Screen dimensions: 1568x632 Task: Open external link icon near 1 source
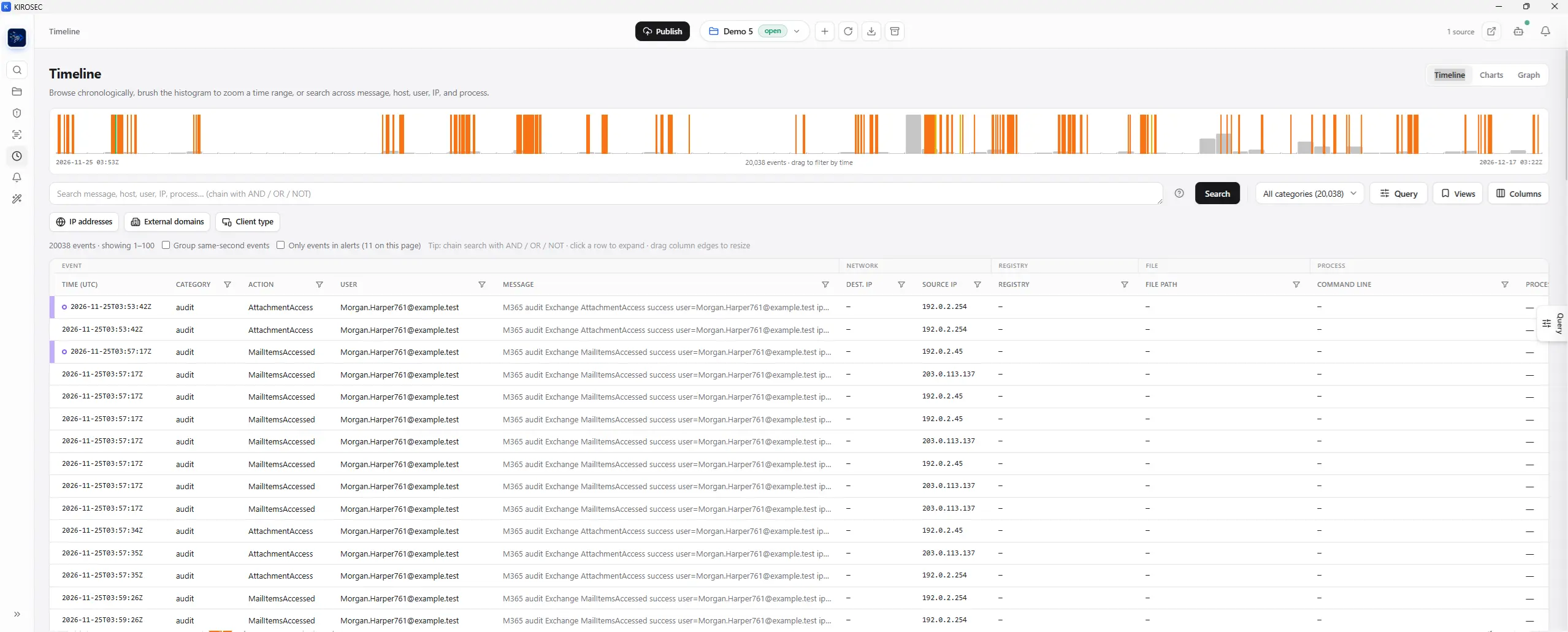click(x=1491, y=31)
